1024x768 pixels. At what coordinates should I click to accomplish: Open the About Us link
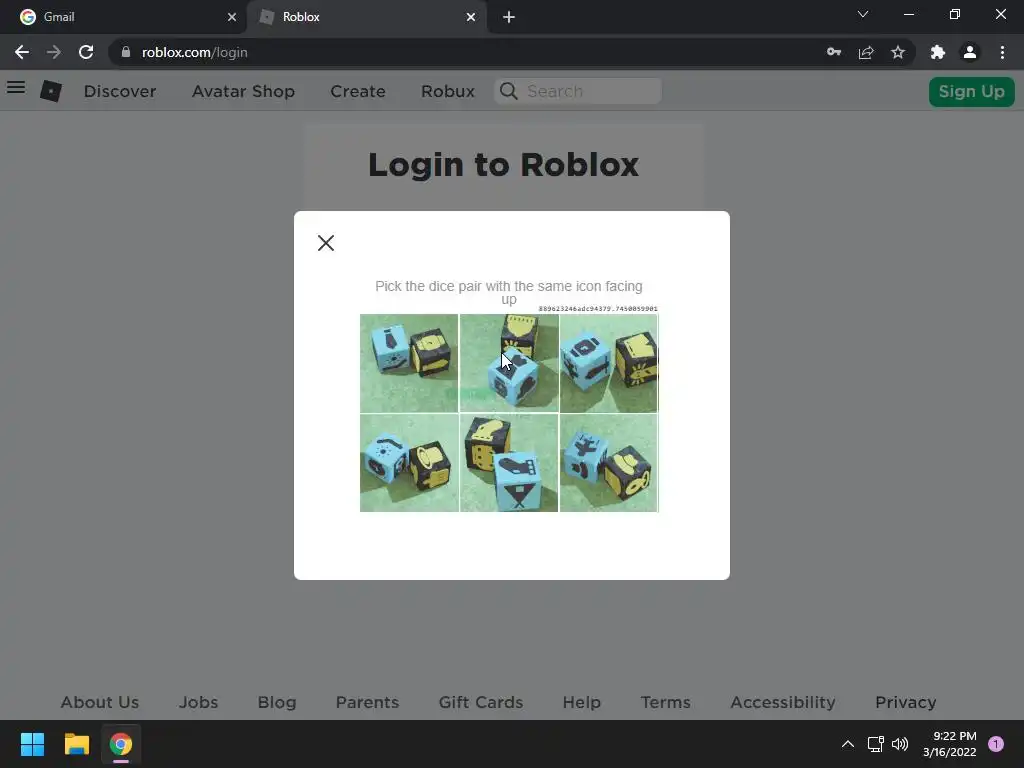(100, 702)
